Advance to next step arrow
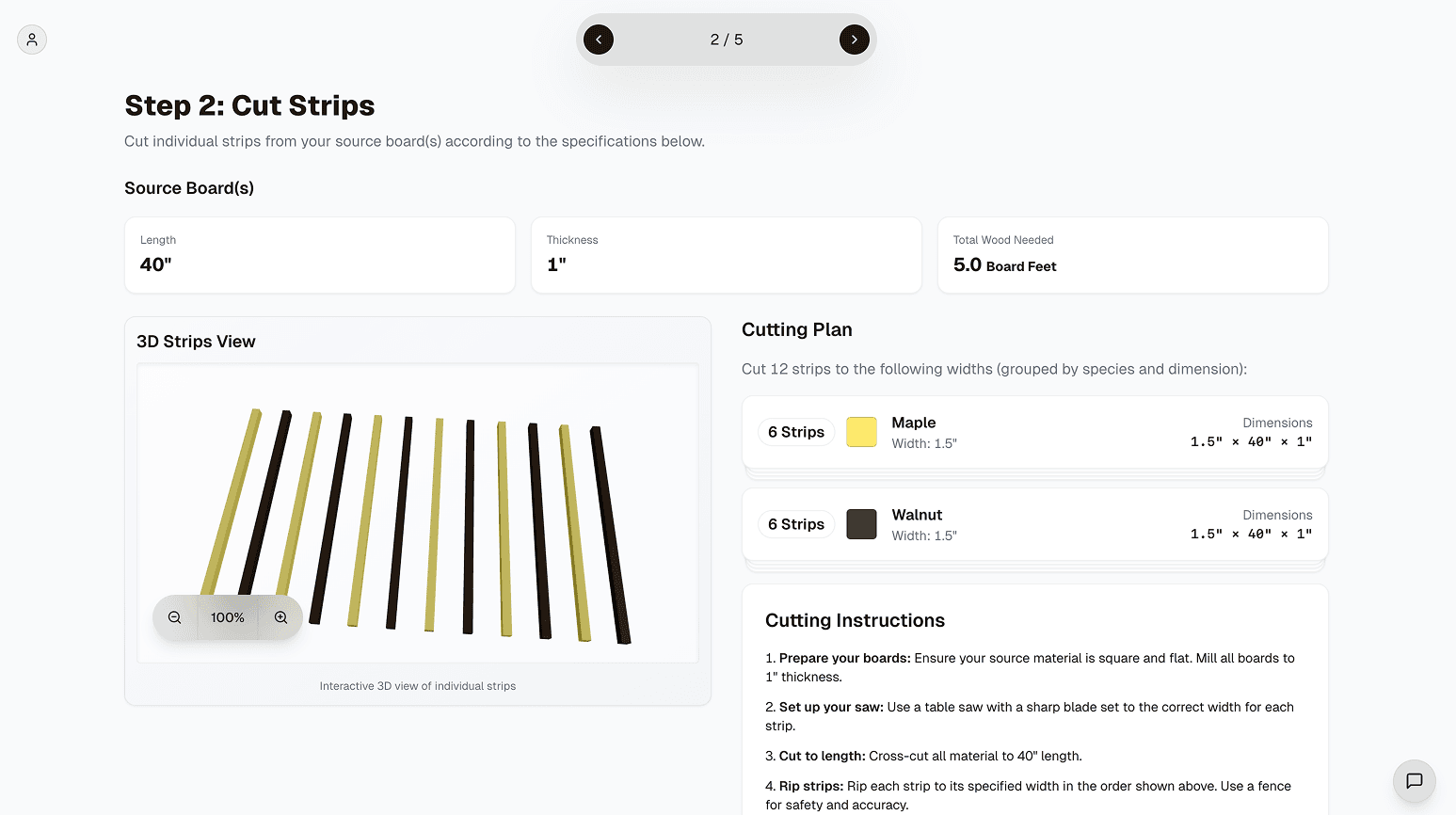Image resolution: width=1456 pixels, height=815 pixels. [x=855, y=40]
